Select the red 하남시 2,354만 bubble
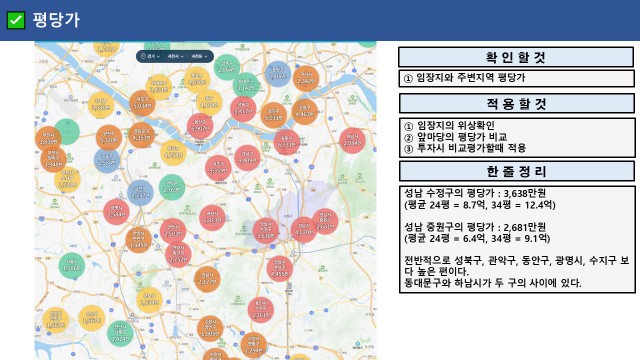640x360 pixels. [352, 140]
